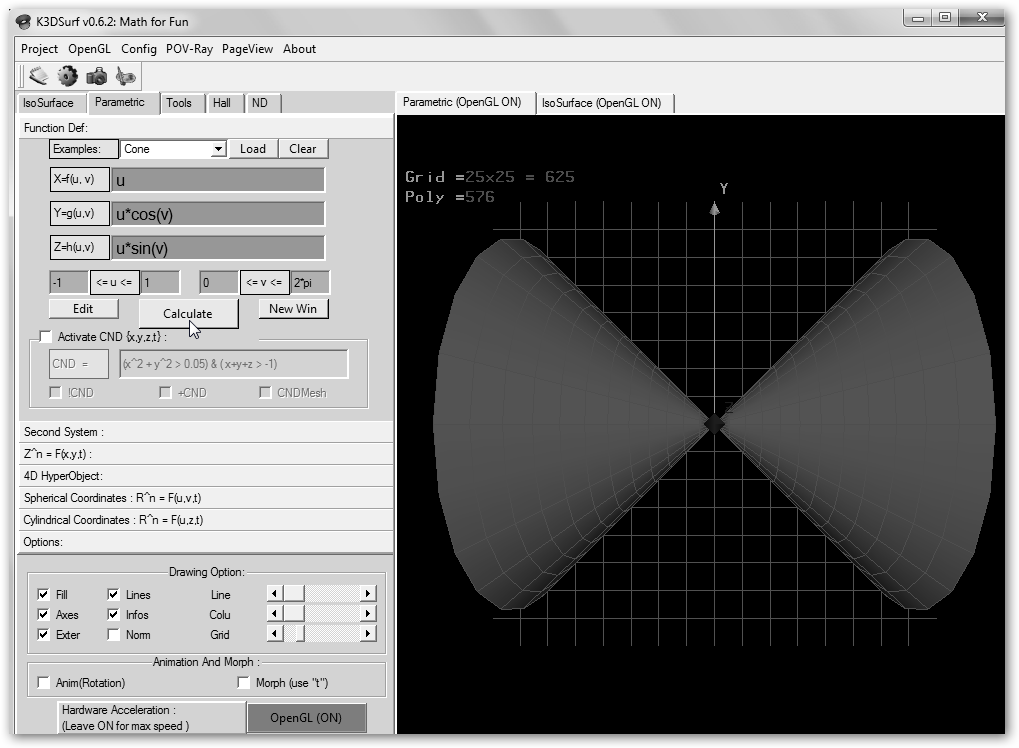Viewport: 1019px width, 748px height.
Task: Click the notepad icon in the toolbar
Action: point(38,76)
